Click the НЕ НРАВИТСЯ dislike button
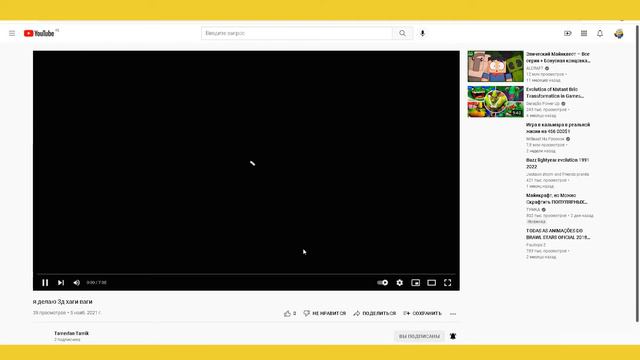 tap(324, 313)
